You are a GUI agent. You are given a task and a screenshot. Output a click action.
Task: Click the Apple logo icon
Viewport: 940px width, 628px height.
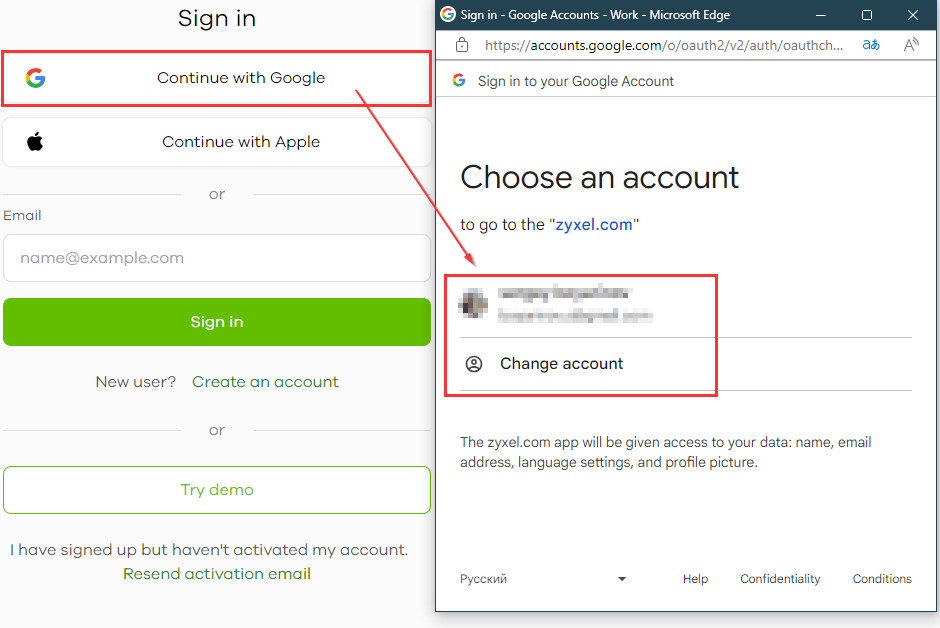point(35,142)
